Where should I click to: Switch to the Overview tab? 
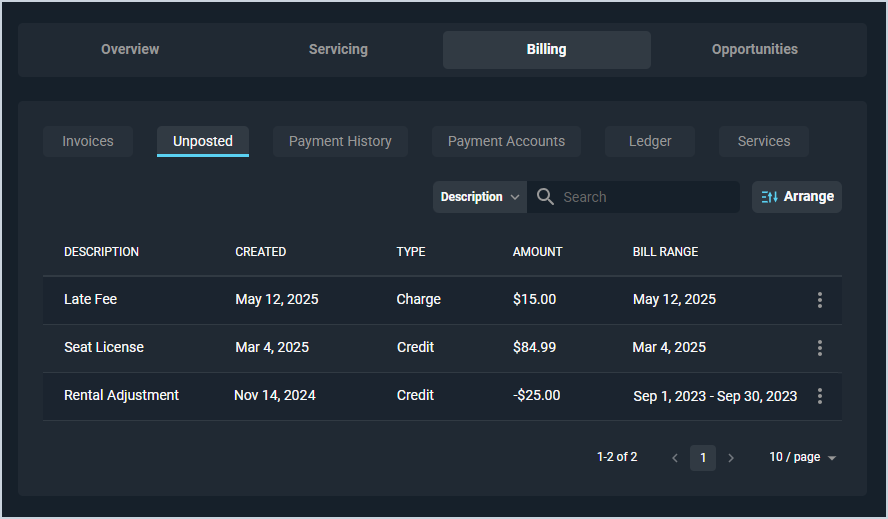point(130,49)
